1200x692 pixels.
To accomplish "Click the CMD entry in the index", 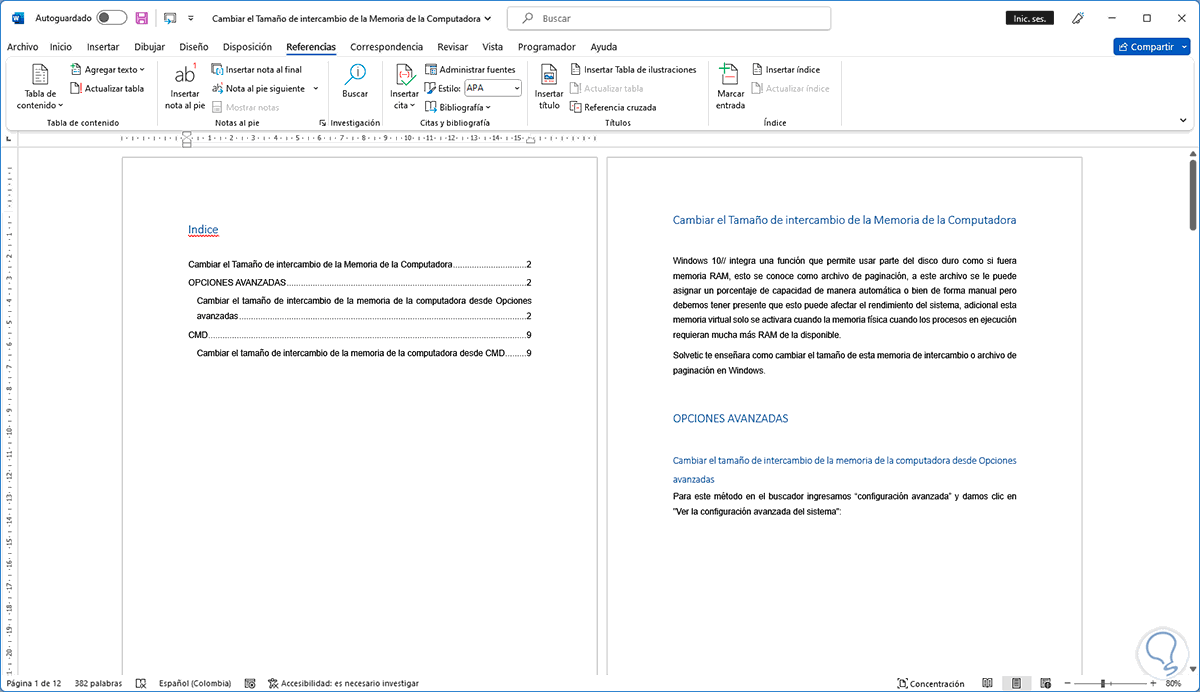I will 360,335.
